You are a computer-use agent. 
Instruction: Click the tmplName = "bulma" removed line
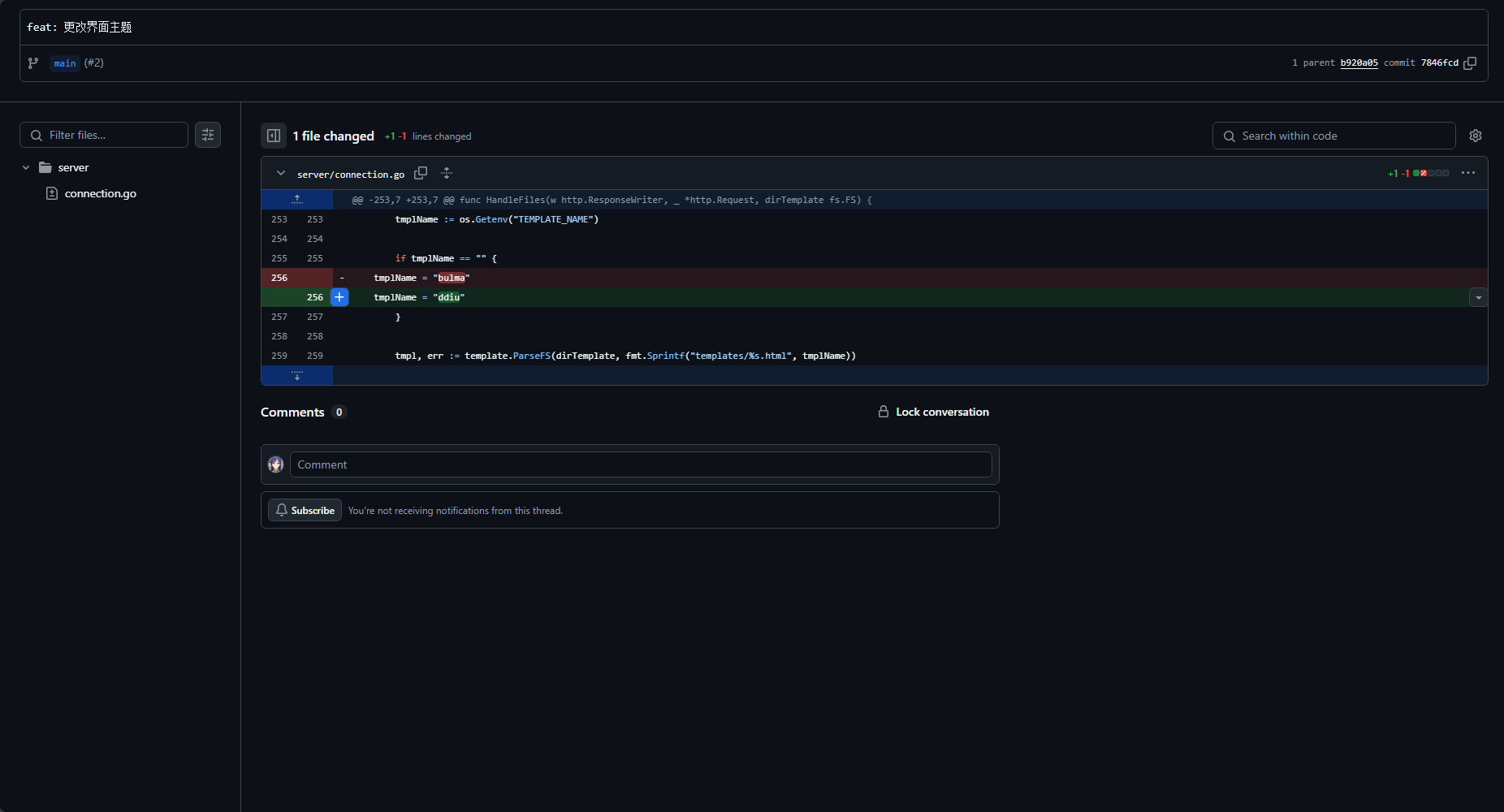(x=421, y=278)
